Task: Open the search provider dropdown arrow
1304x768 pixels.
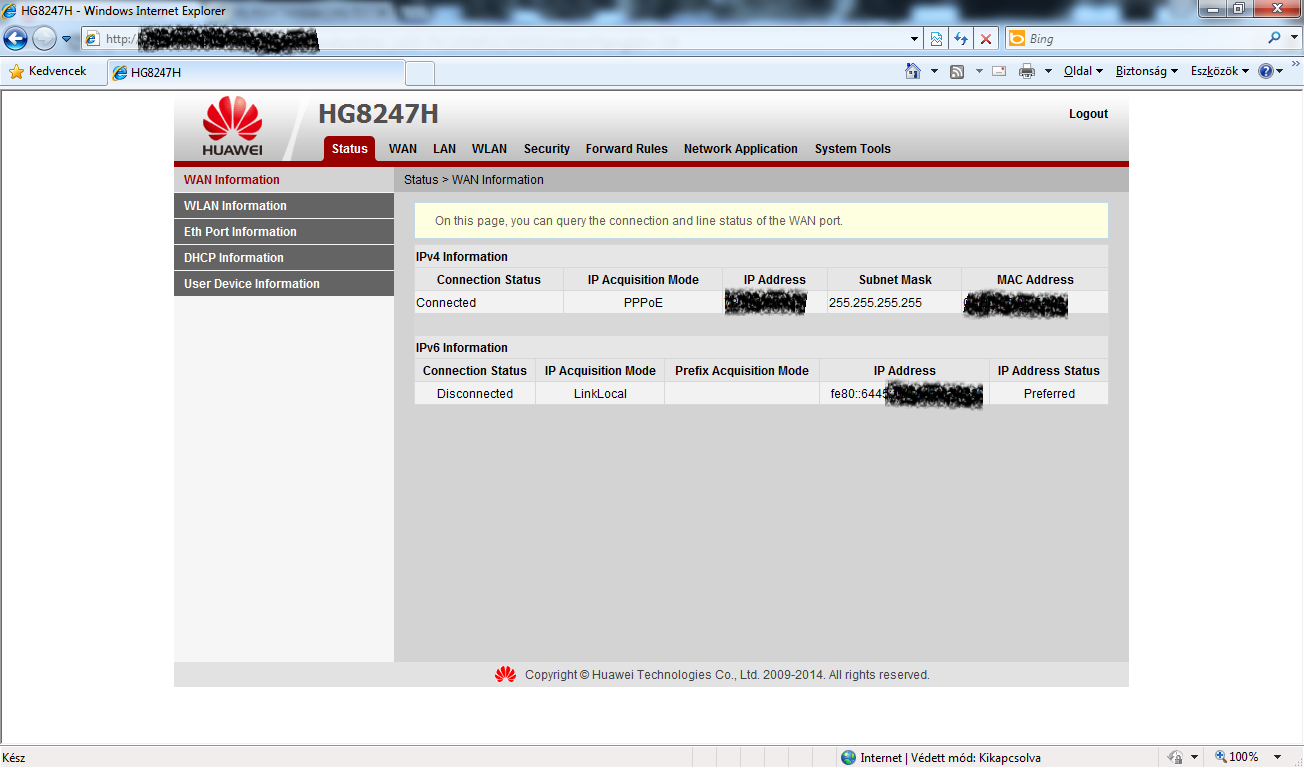Action: click(x=1292, y=39)
